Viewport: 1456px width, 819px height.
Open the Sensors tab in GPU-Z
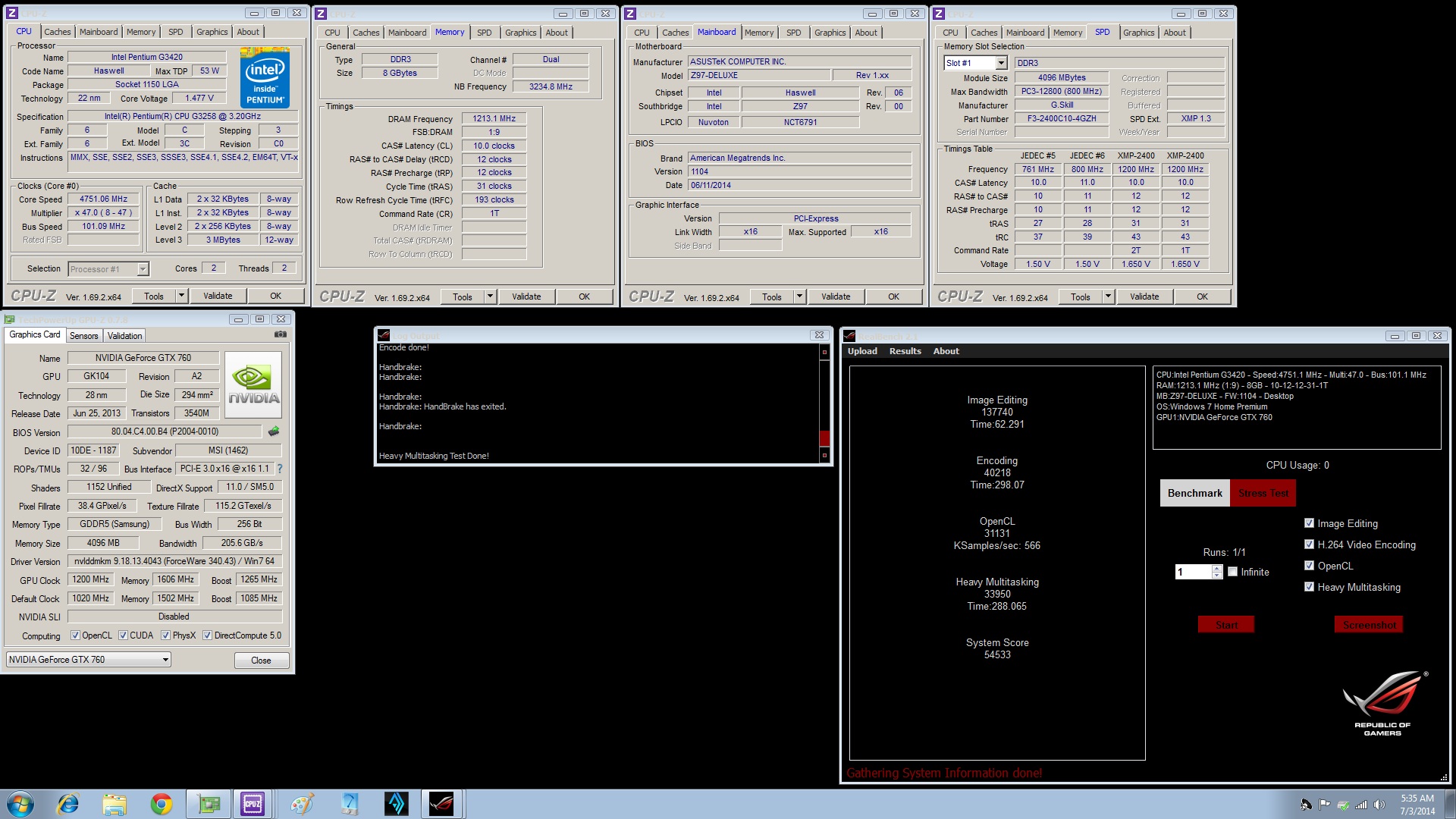click(83, 336)
